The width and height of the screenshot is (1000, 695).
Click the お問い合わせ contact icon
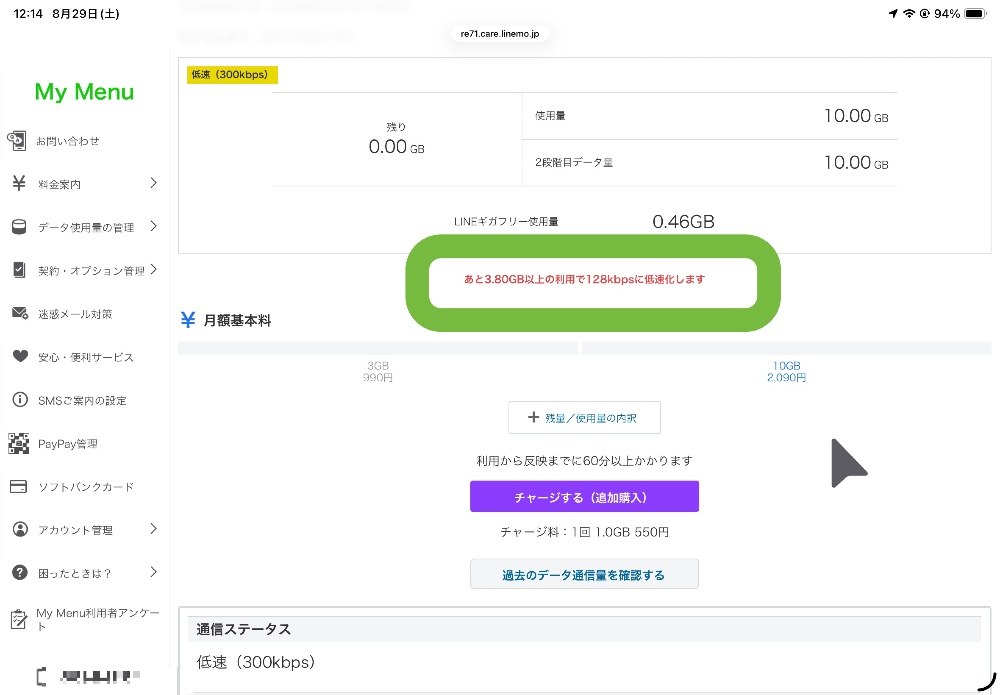17,140
